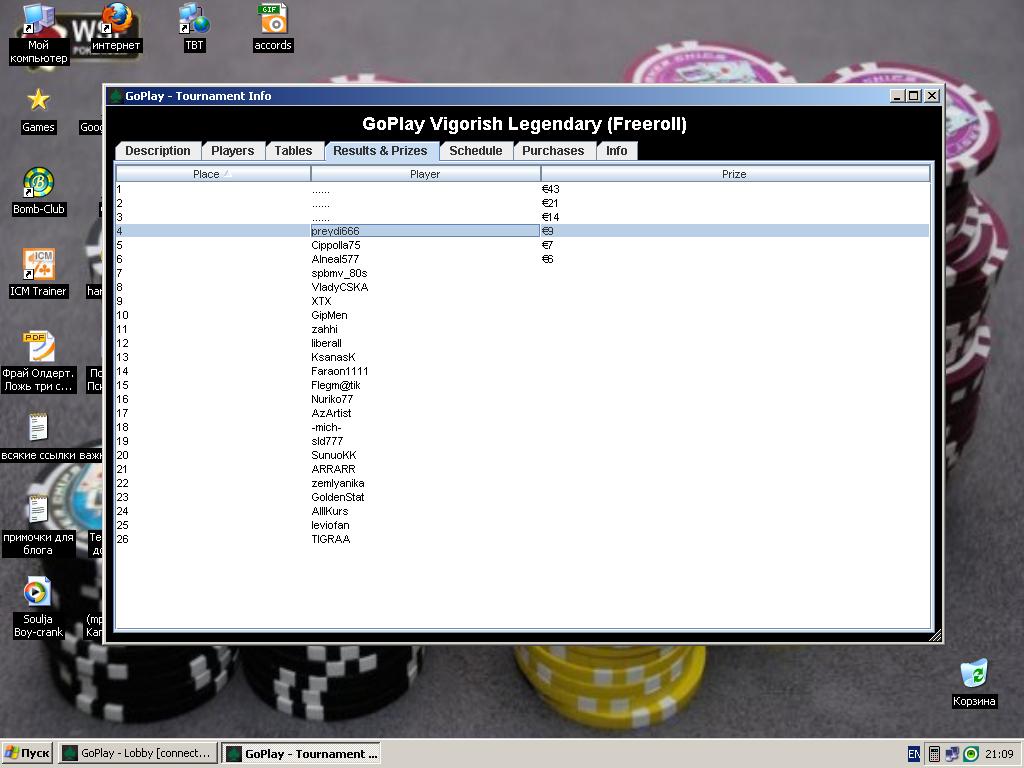
Task: Switch to GoPlay Lobby in the taskbar
Action: [x=137, y=754]
